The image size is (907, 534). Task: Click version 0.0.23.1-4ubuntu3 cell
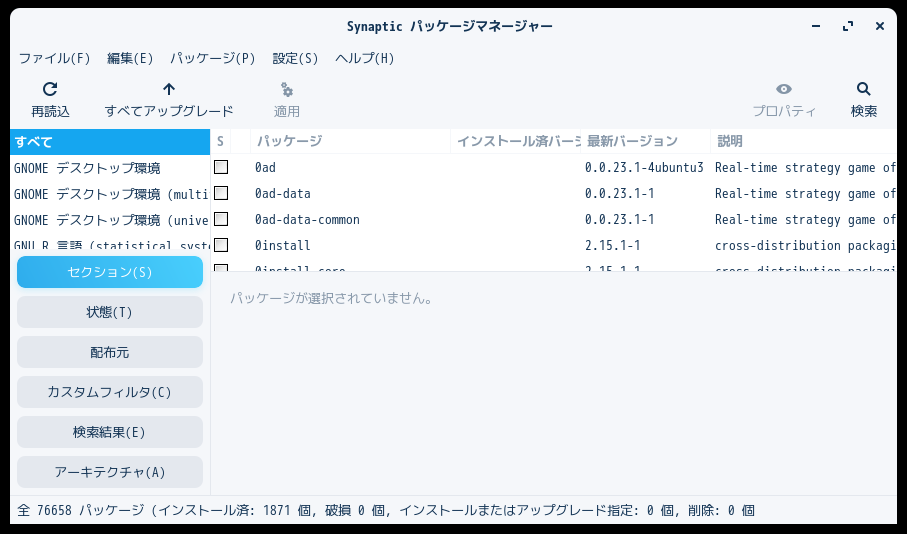coord(644,168)
